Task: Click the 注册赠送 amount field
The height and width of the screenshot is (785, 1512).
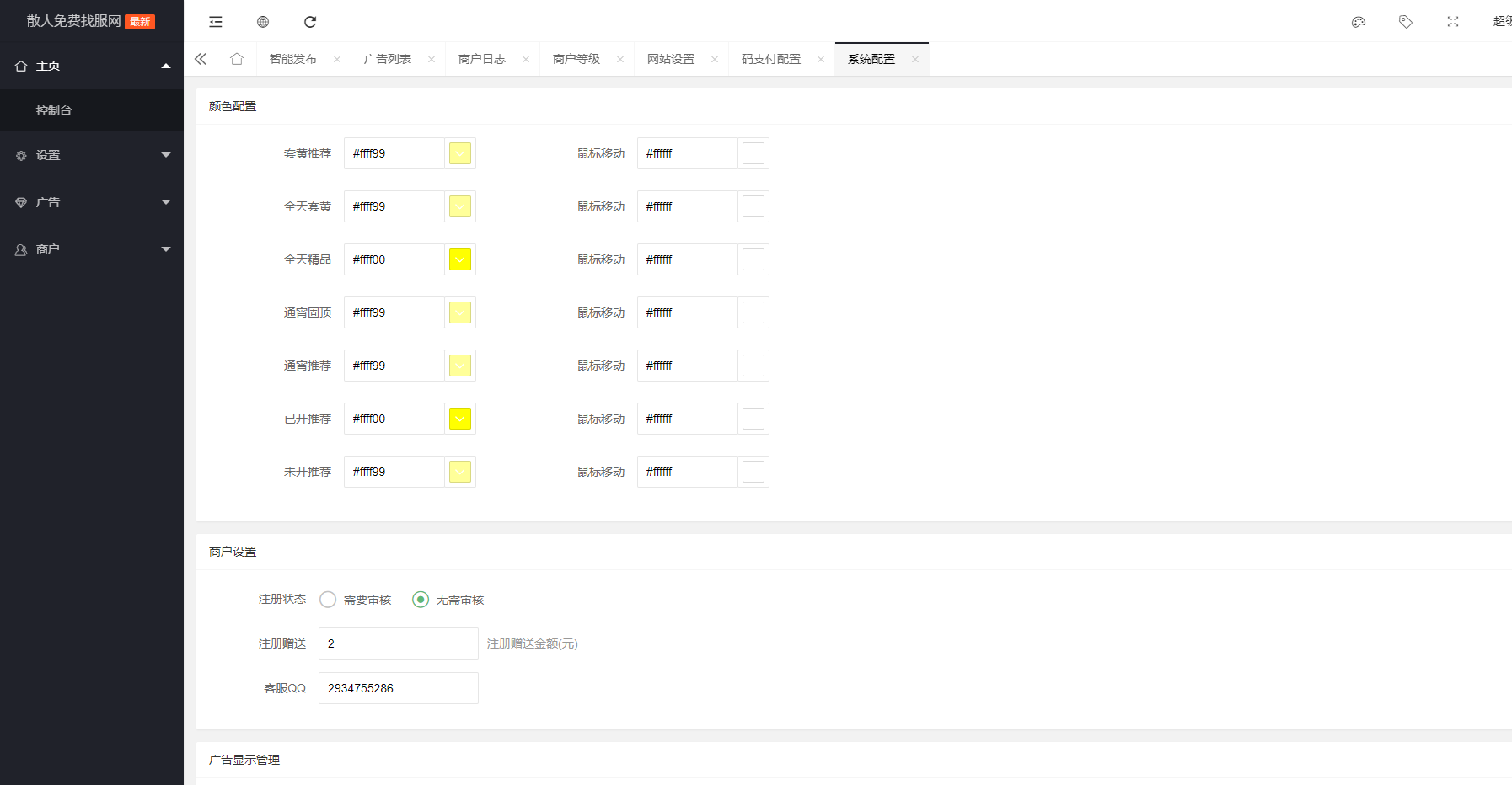Action: pyautogui.click(x=399, y=643)
